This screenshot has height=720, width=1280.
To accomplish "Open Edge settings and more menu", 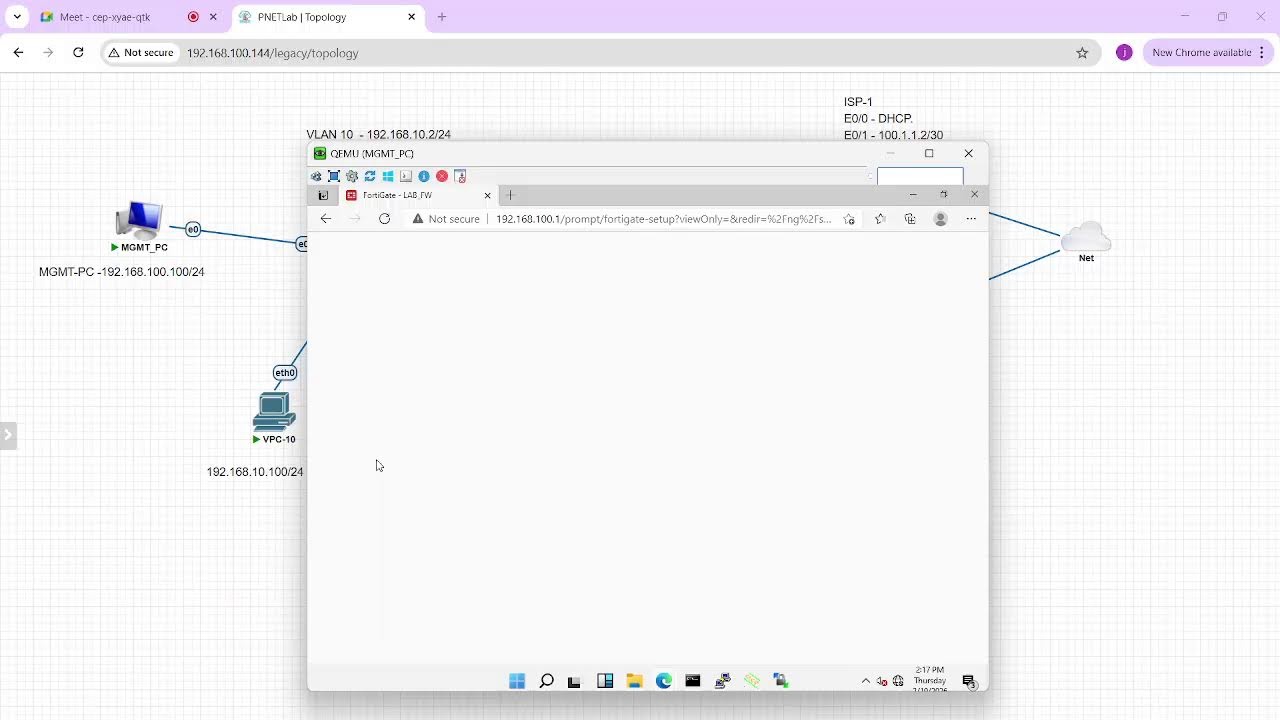I will click(x=971, y=219).
